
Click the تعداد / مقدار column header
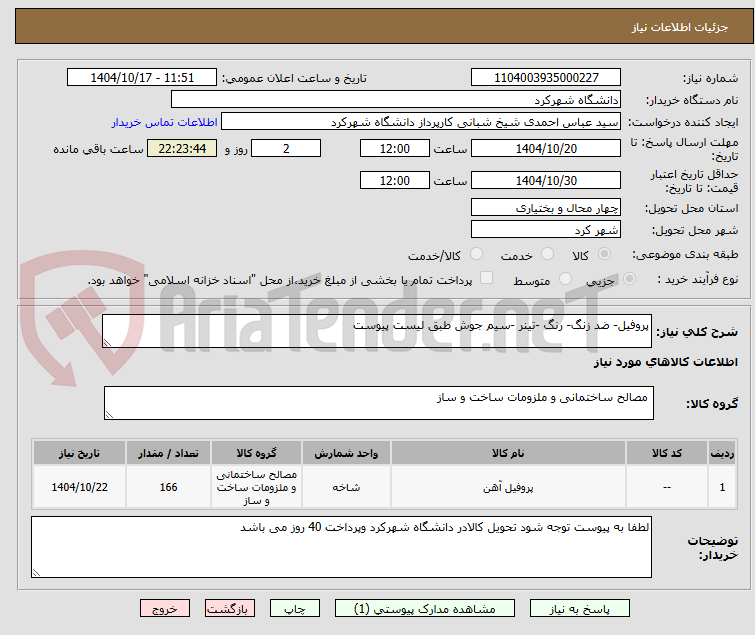pos(168,453)
